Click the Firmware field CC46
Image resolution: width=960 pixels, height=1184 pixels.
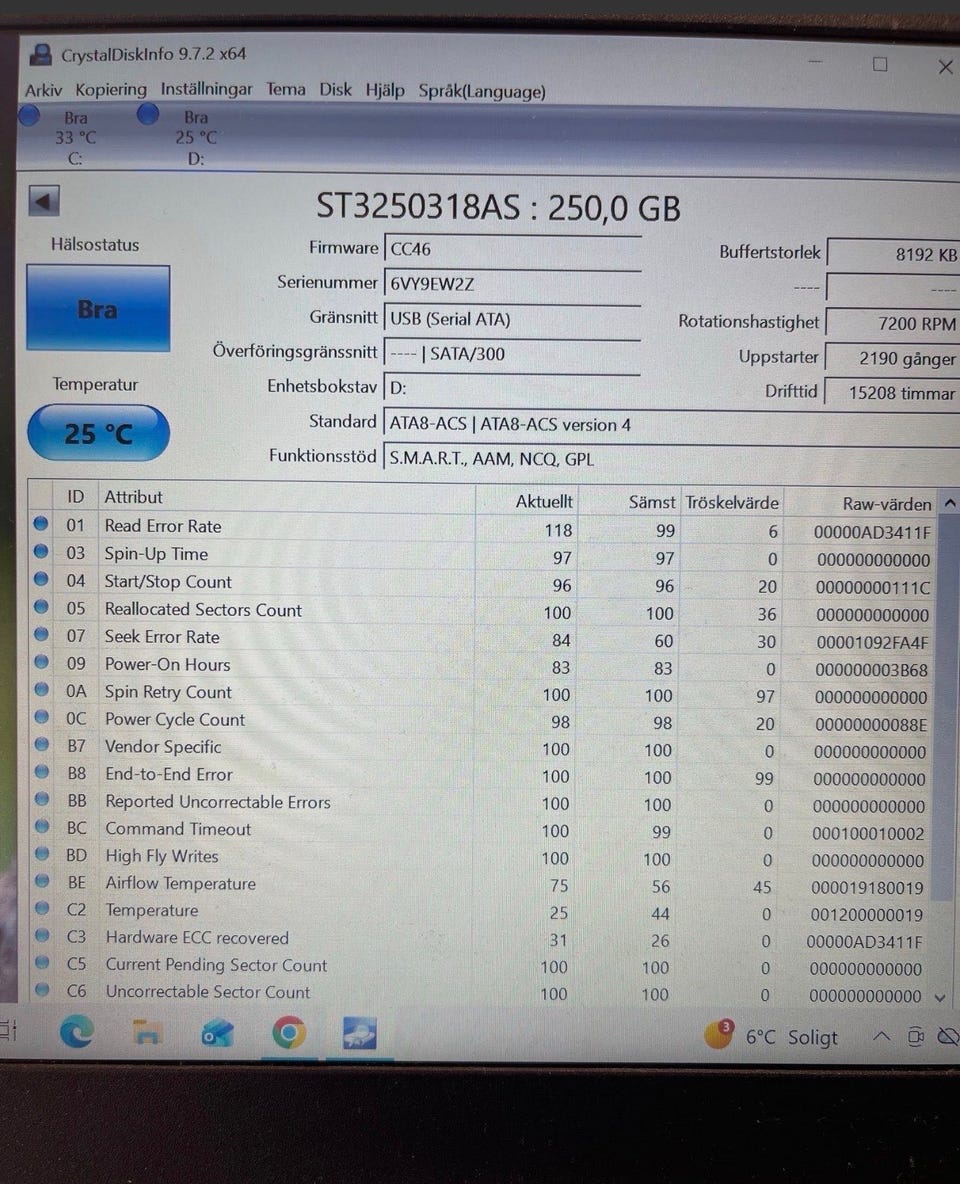[513, 249]
